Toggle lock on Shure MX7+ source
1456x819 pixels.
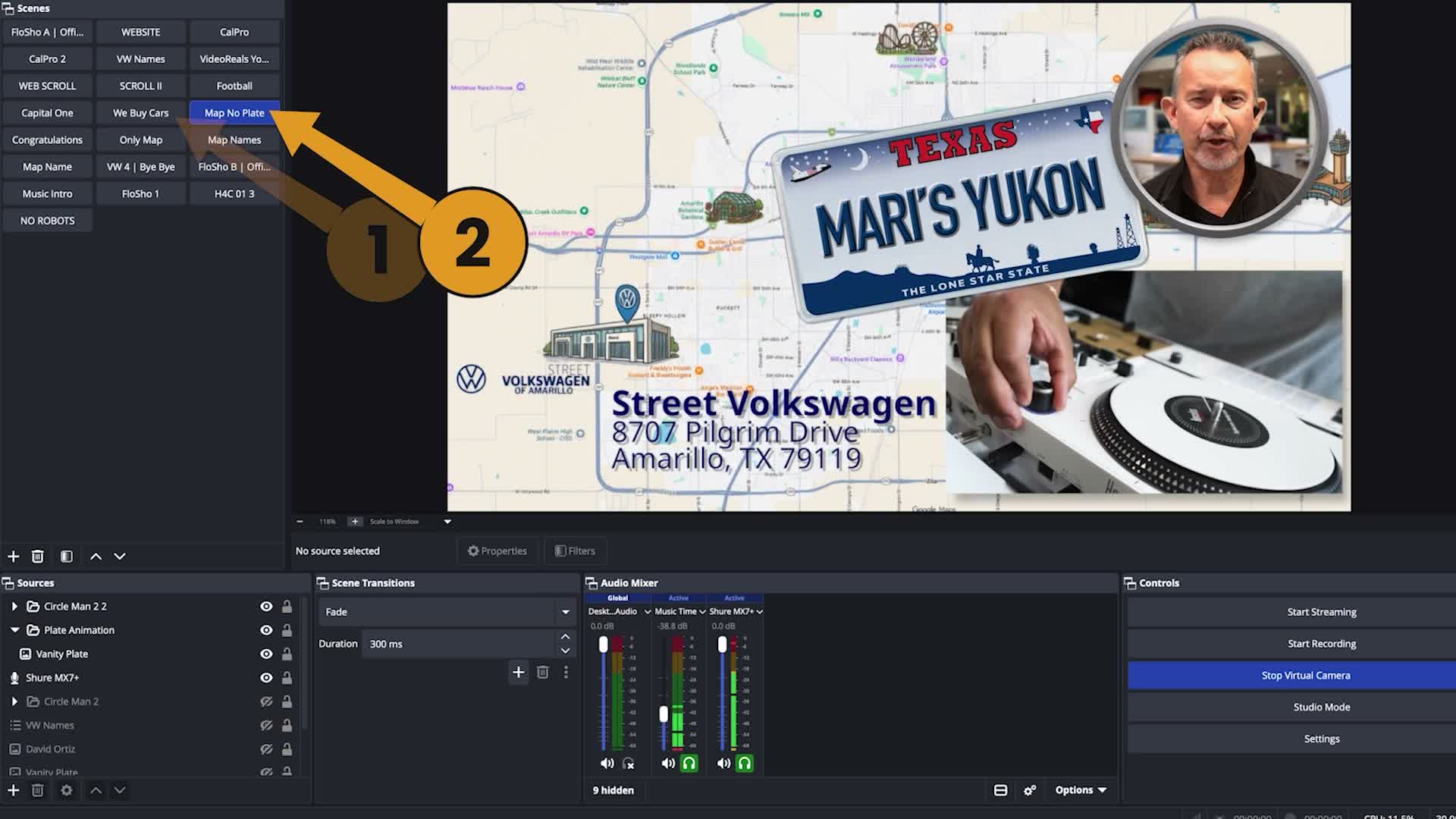287,678
